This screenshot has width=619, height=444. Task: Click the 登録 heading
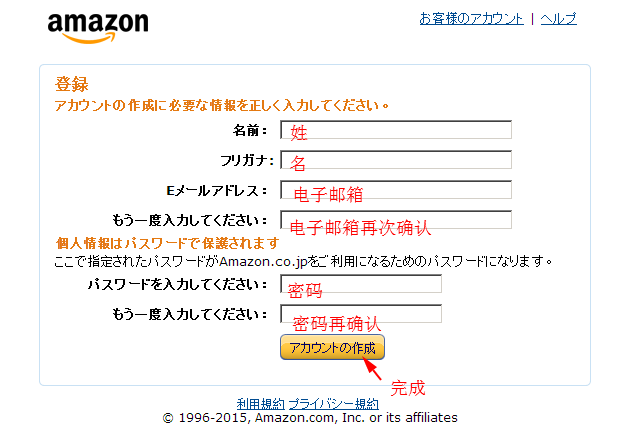click(x=71, y=84)
